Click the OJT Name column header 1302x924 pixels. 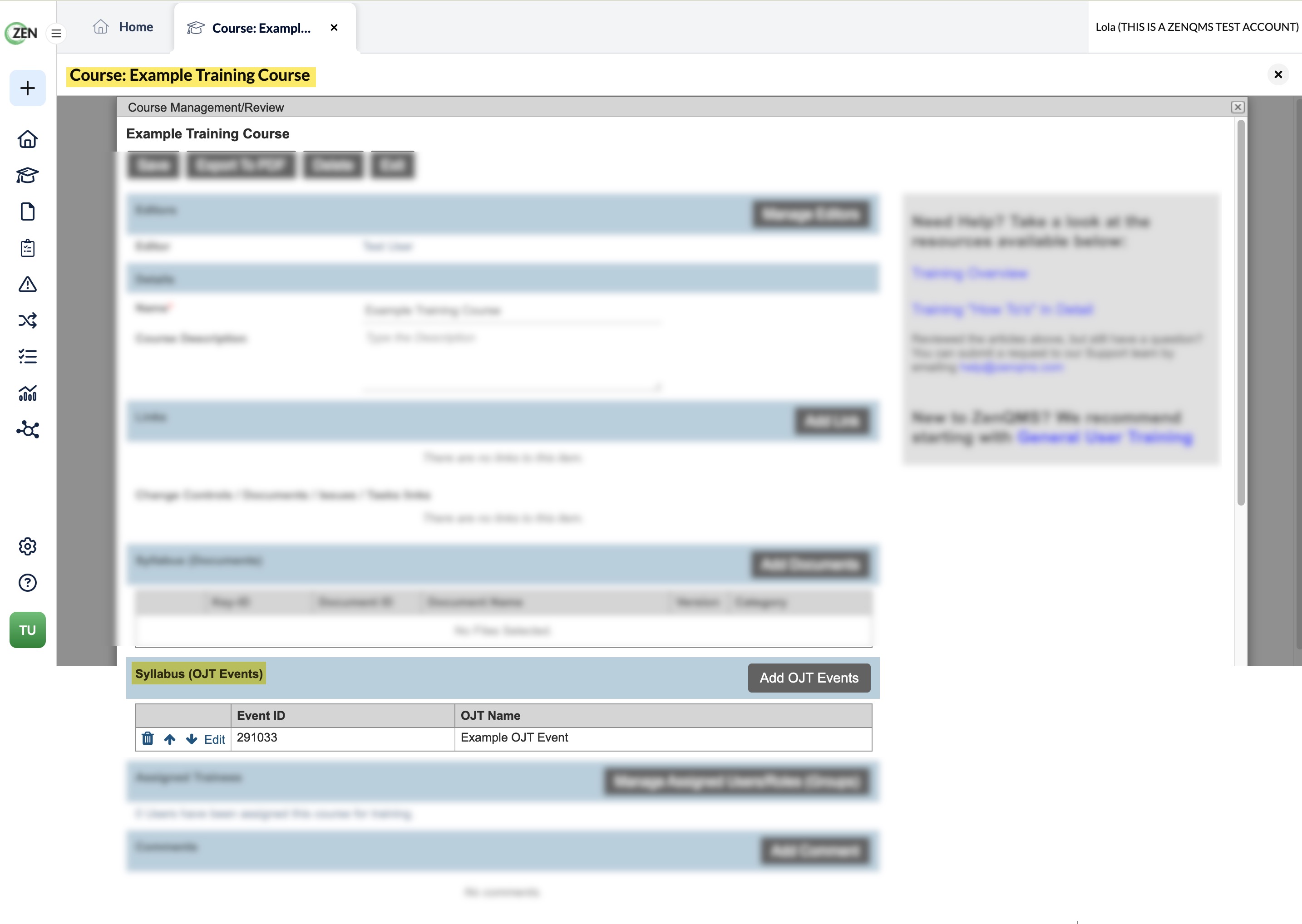[663, 715]
